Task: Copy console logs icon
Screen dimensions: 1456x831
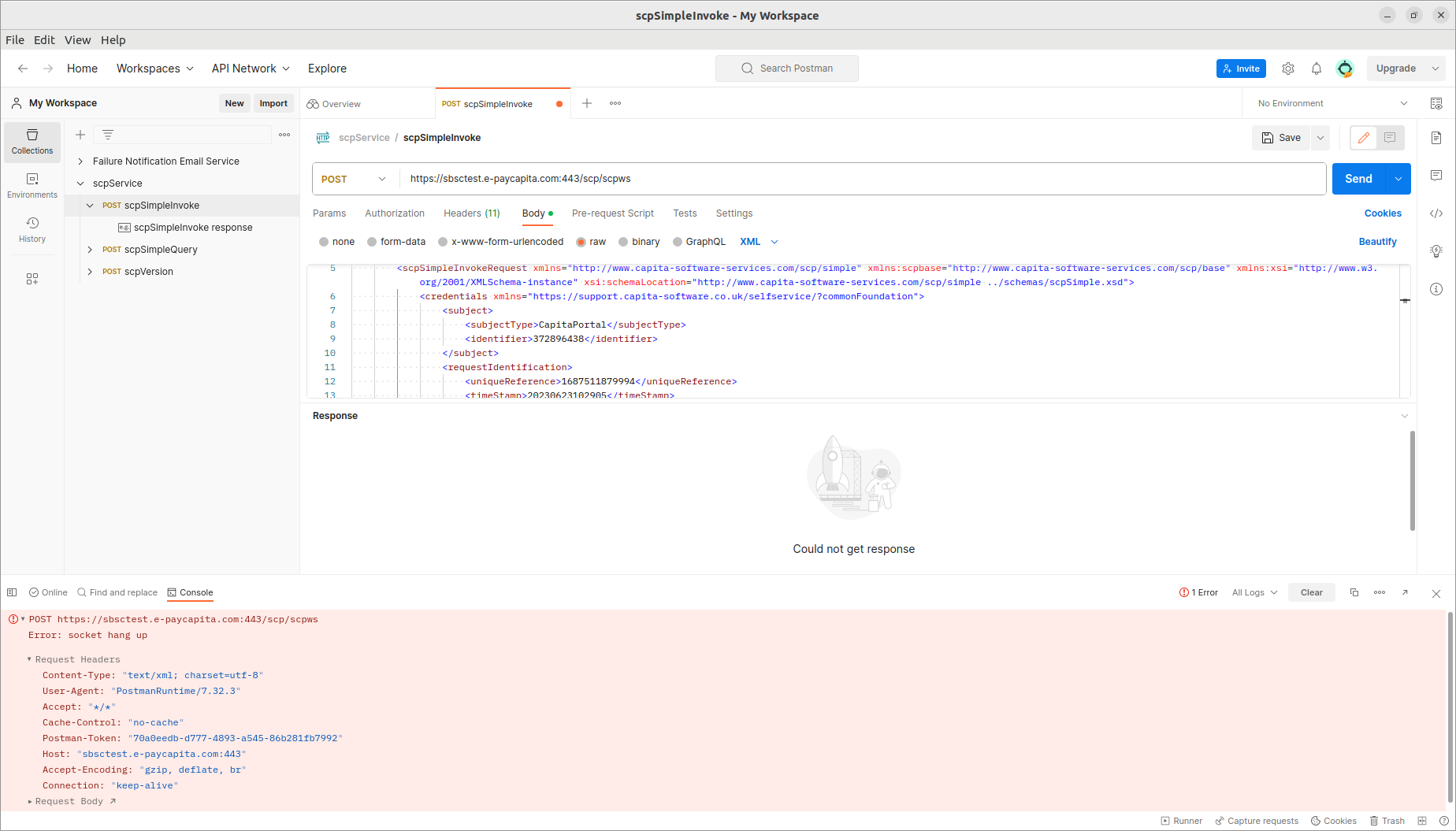Action: (1354, 592)
